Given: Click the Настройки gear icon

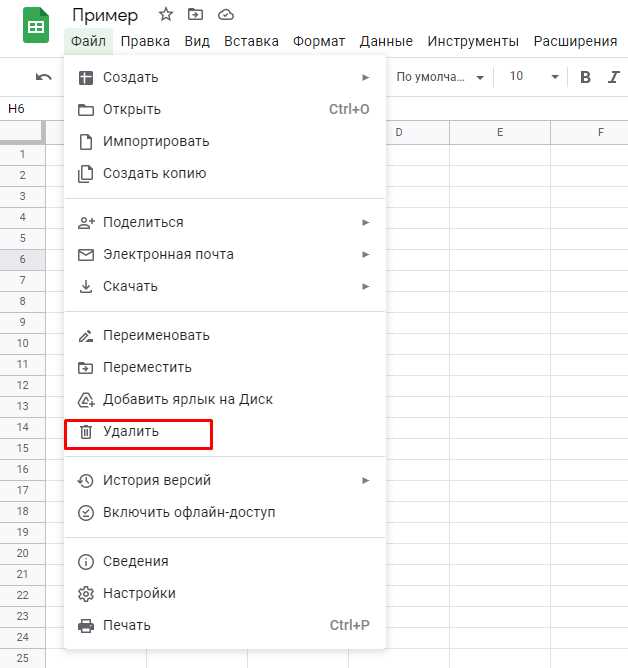Looking at the screenshot, I should coord(86,593).
